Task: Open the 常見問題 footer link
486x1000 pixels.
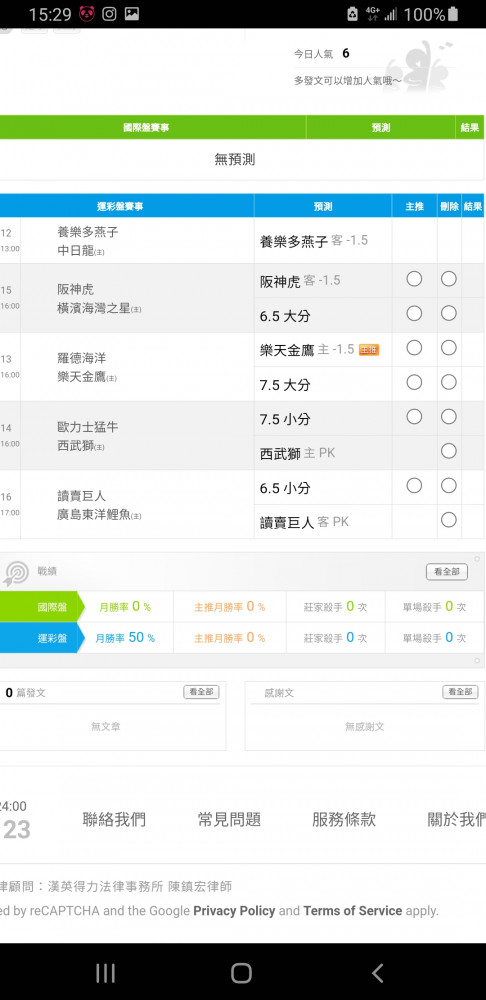Action: coord(229,820)
